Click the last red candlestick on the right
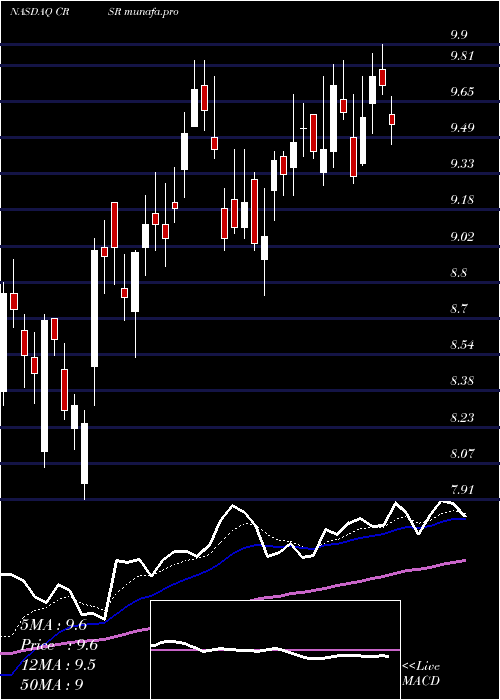 point(392,119)
